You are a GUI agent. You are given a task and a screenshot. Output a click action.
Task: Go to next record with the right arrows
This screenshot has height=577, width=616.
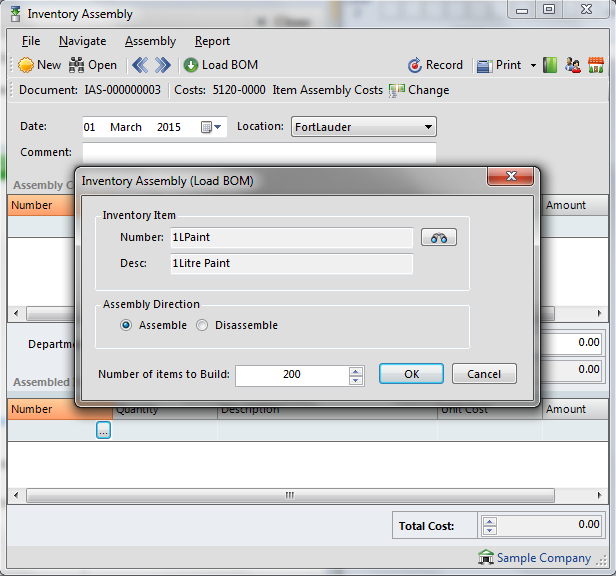163,65
